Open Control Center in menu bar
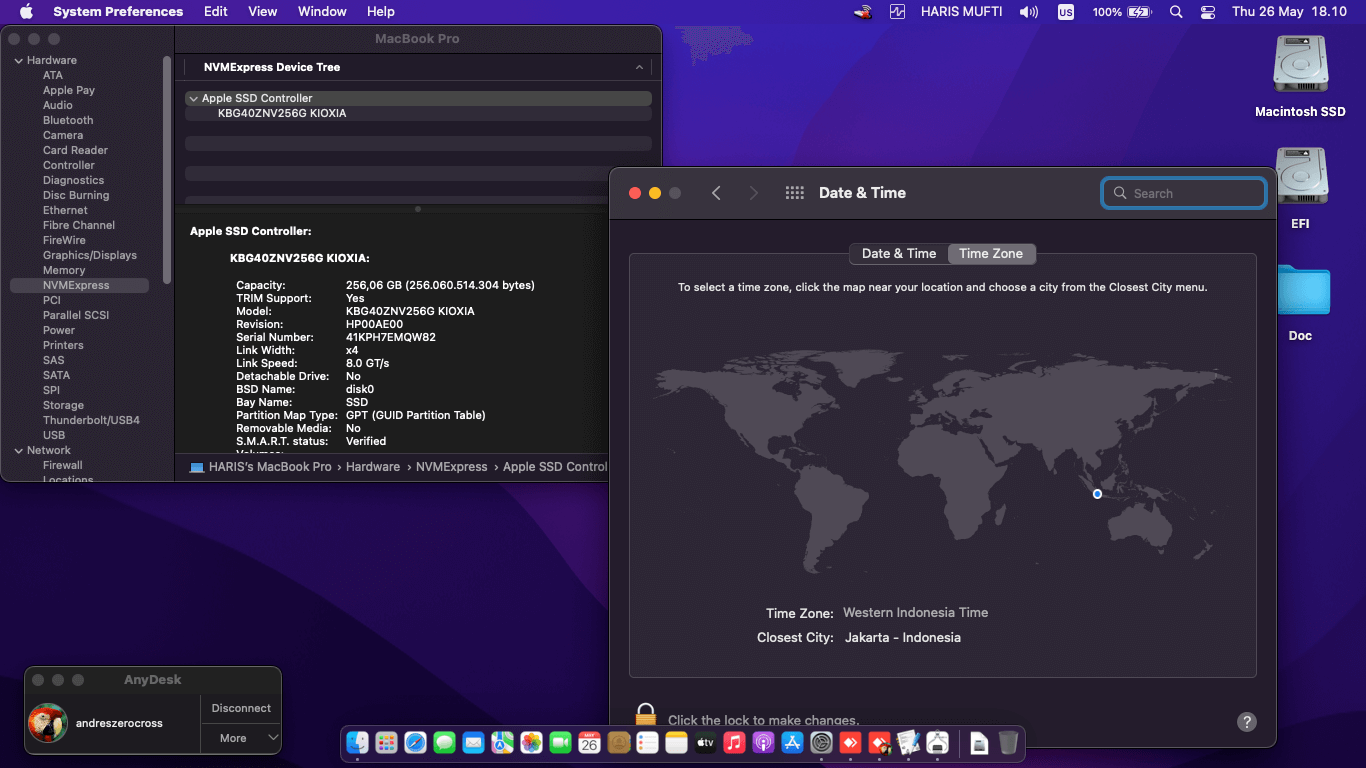 click(1208, 12)
